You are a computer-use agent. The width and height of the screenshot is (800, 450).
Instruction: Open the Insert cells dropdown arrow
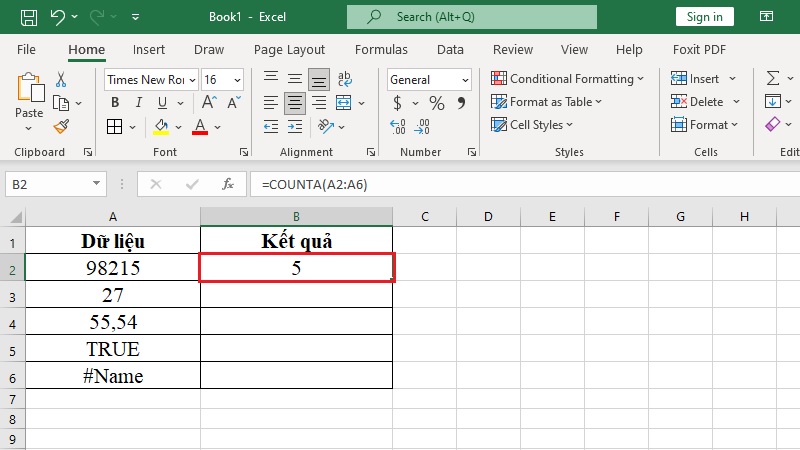tap(733, 79)
